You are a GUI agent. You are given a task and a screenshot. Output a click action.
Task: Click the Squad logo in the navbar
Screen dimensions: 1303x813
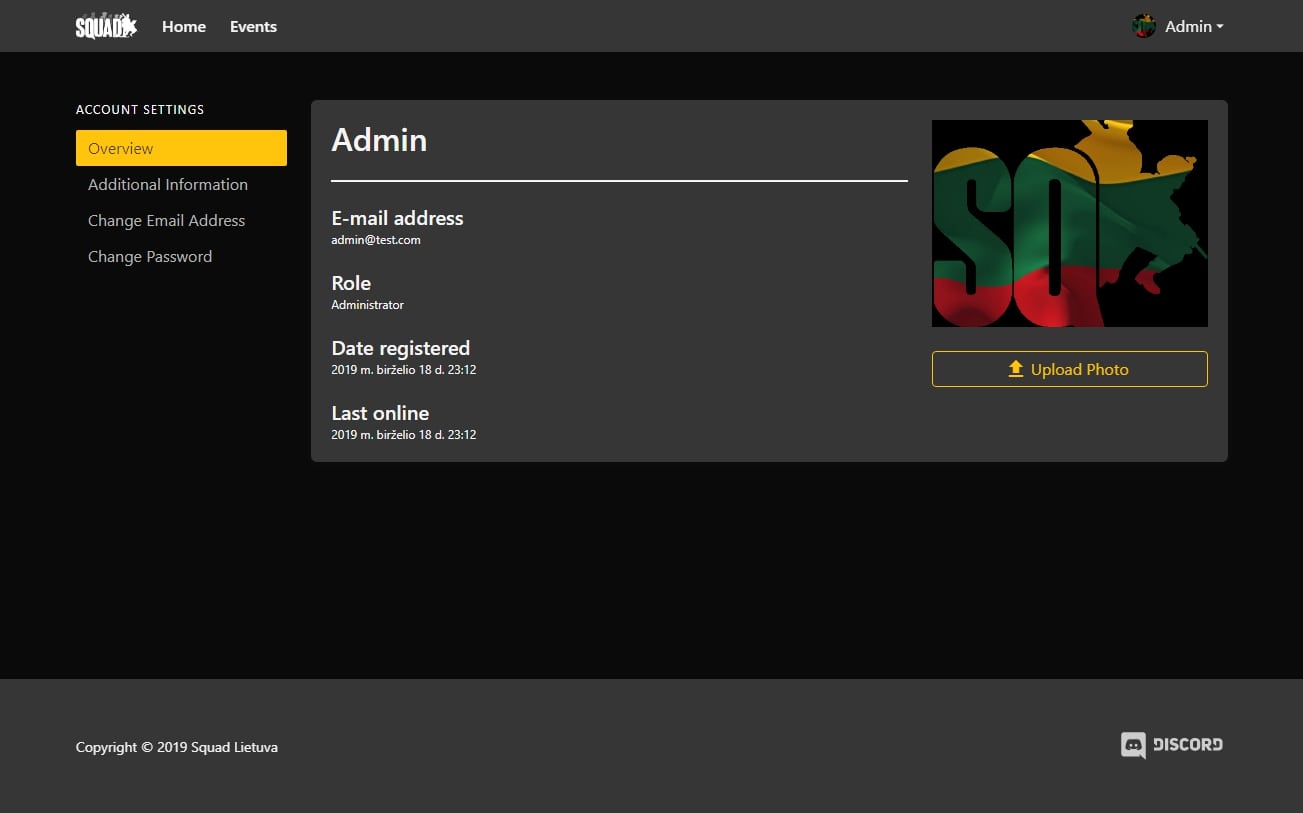[107, 26]
